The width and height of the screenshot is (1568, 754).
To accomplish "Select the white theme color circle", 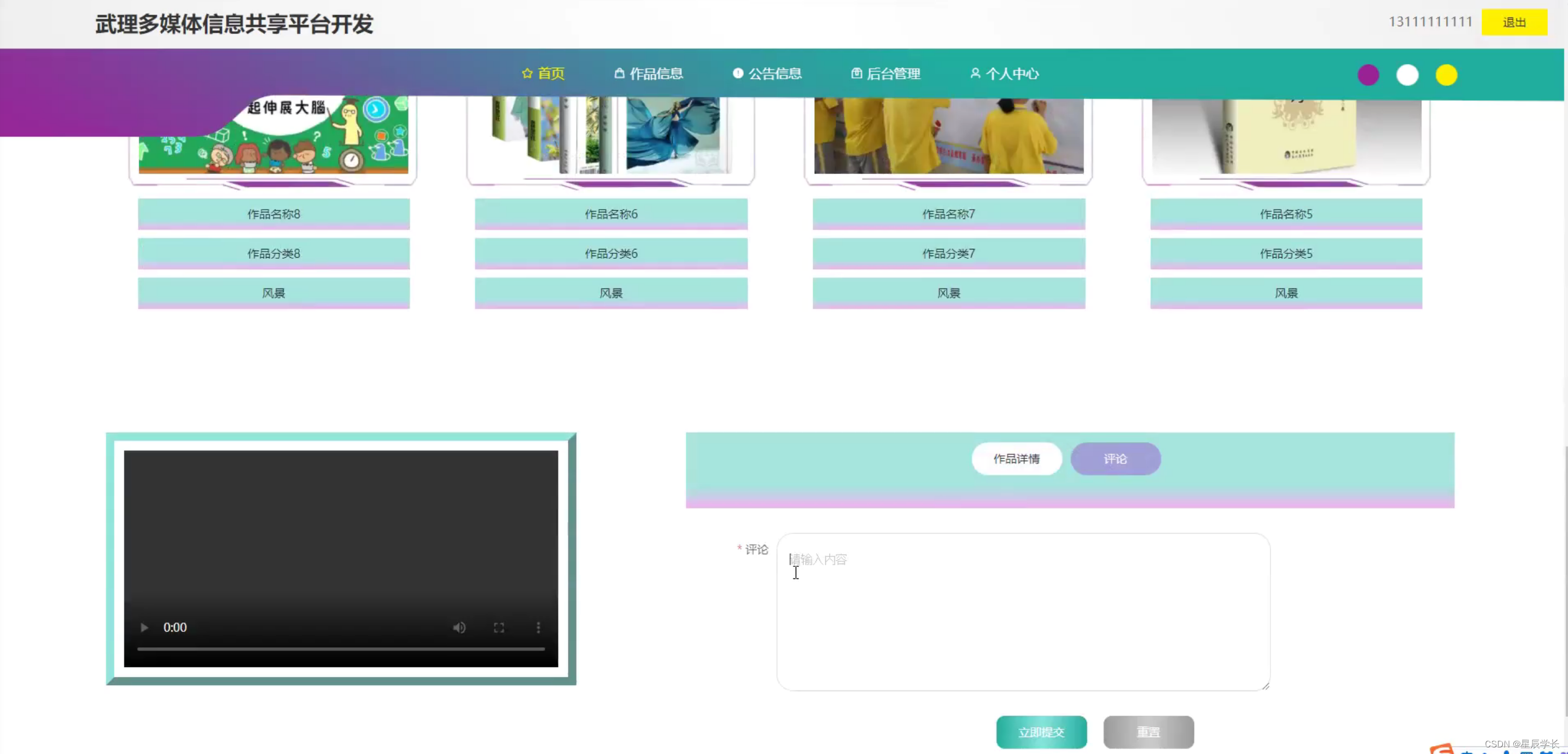I will tap(1407, 75).
